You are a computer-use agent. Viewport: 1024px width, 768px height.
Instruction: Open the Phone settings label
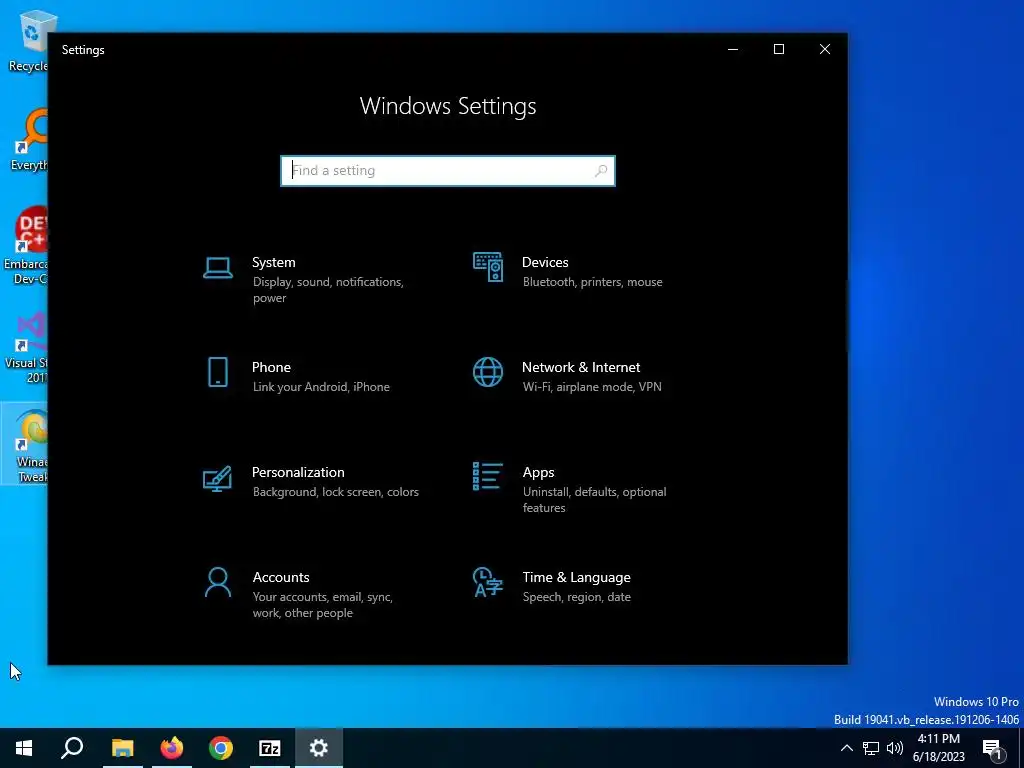click(x=271, y=368)
